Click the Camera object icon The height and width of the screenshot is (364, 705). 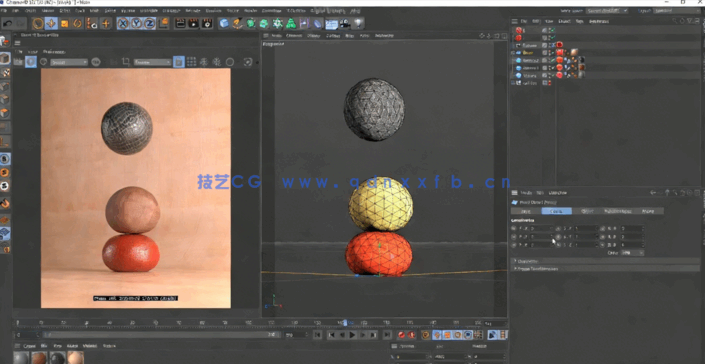[345, 23]
